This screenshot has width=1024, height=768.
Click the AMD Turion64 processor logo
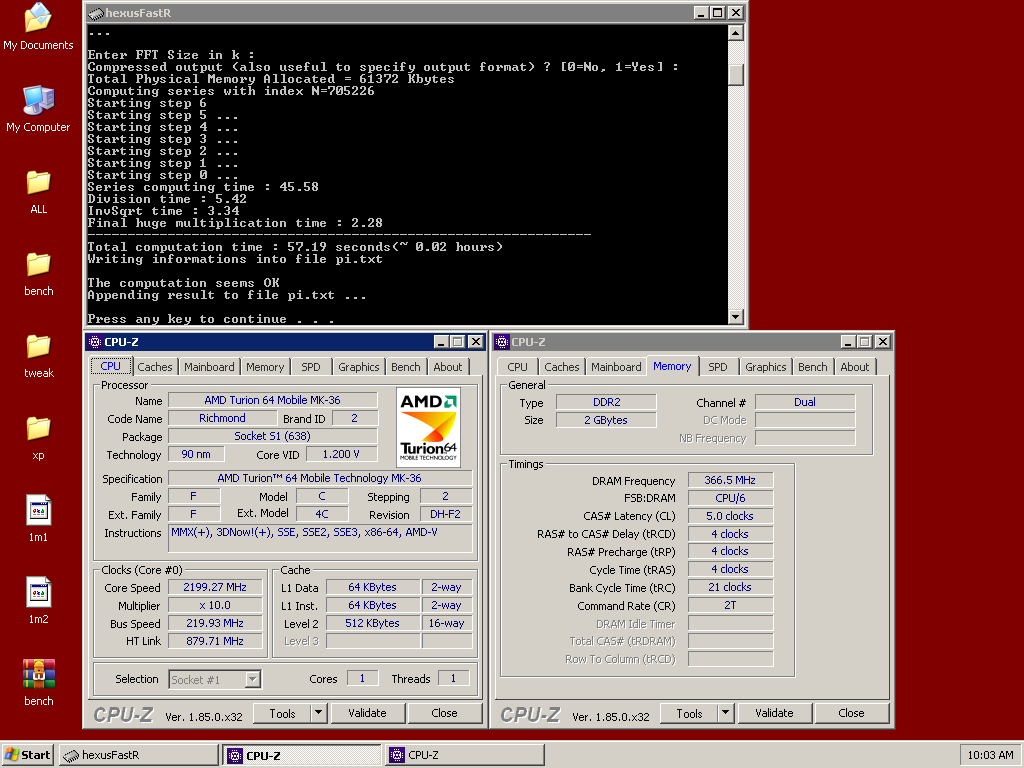(428, 428)
